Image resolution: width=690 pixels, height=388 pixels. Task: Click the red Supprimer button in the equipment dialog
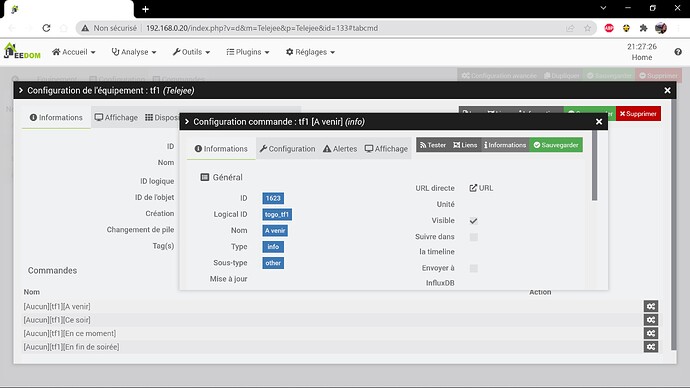click(638, 113)
